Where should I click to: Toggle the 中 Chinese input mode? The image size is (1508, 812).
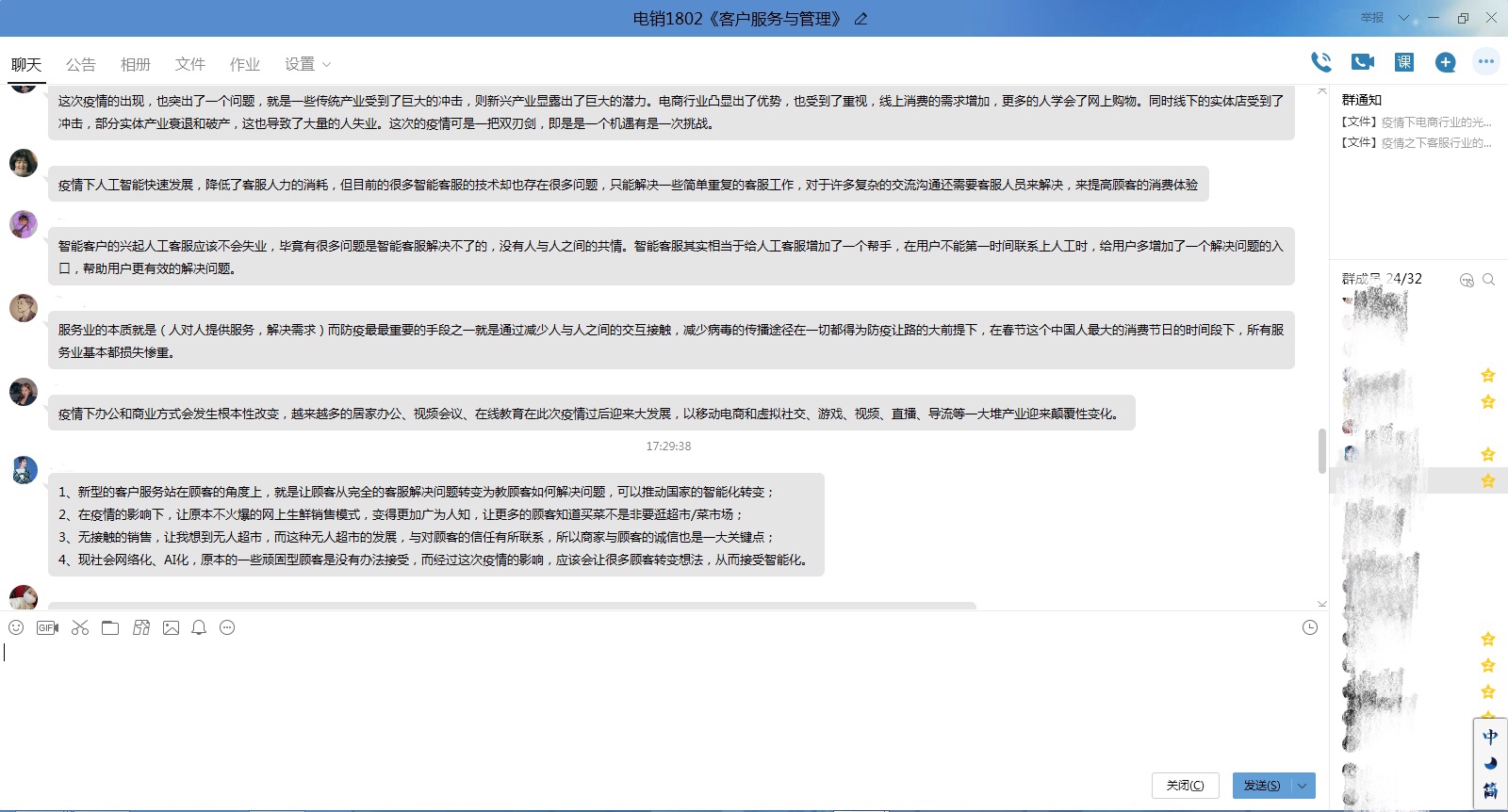[x=1490, y=737]
